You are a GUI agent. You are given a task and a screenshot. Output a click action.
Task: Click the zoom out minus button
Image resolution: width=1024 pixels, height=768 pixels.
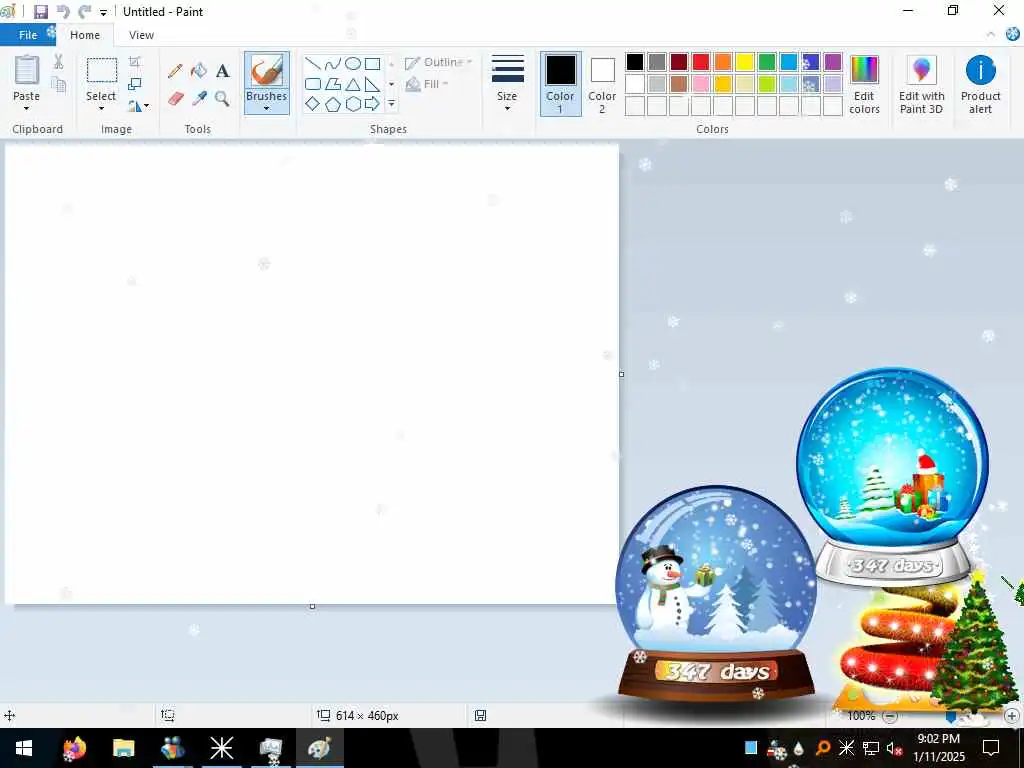[889, 716]
